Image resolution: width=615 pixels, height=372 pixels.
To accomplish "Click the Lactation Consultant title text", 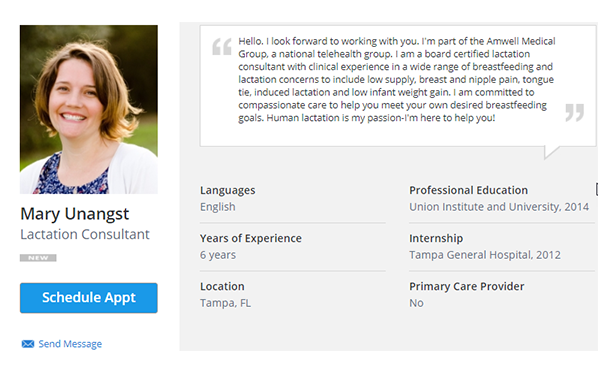I will [x=85, y=234].
